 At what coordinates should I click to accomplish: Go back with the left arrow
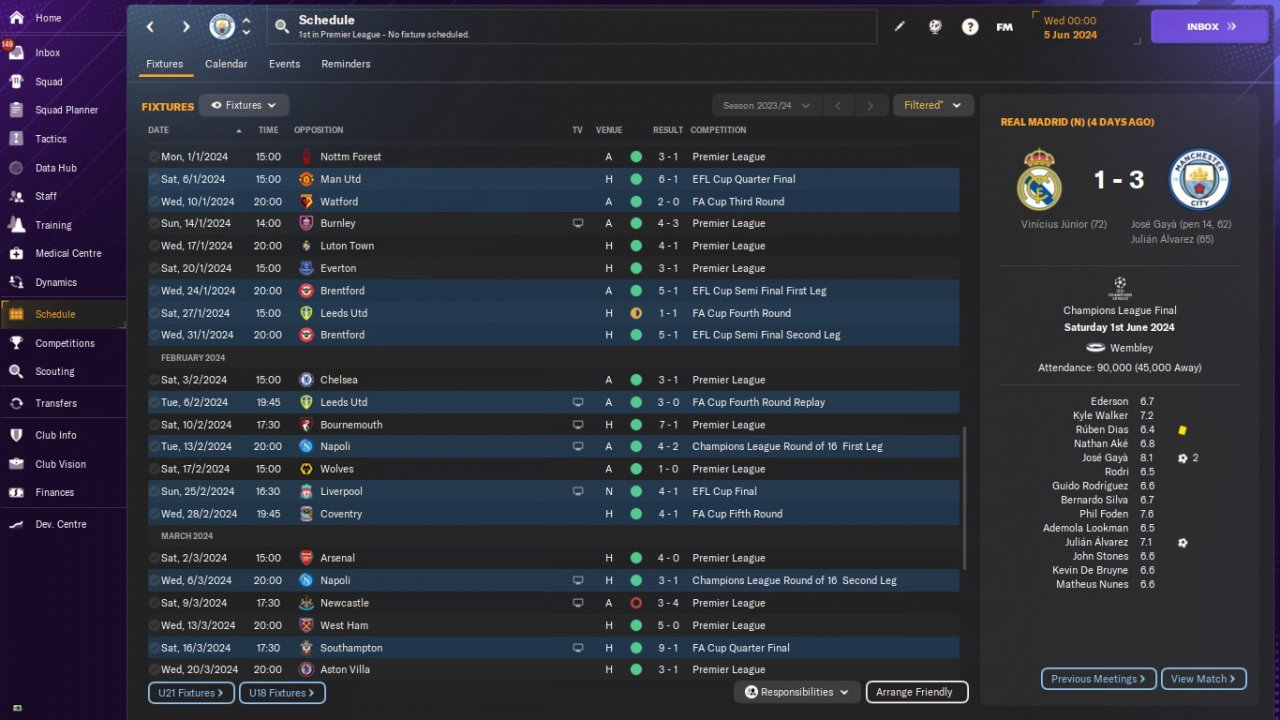pos(150,27)
